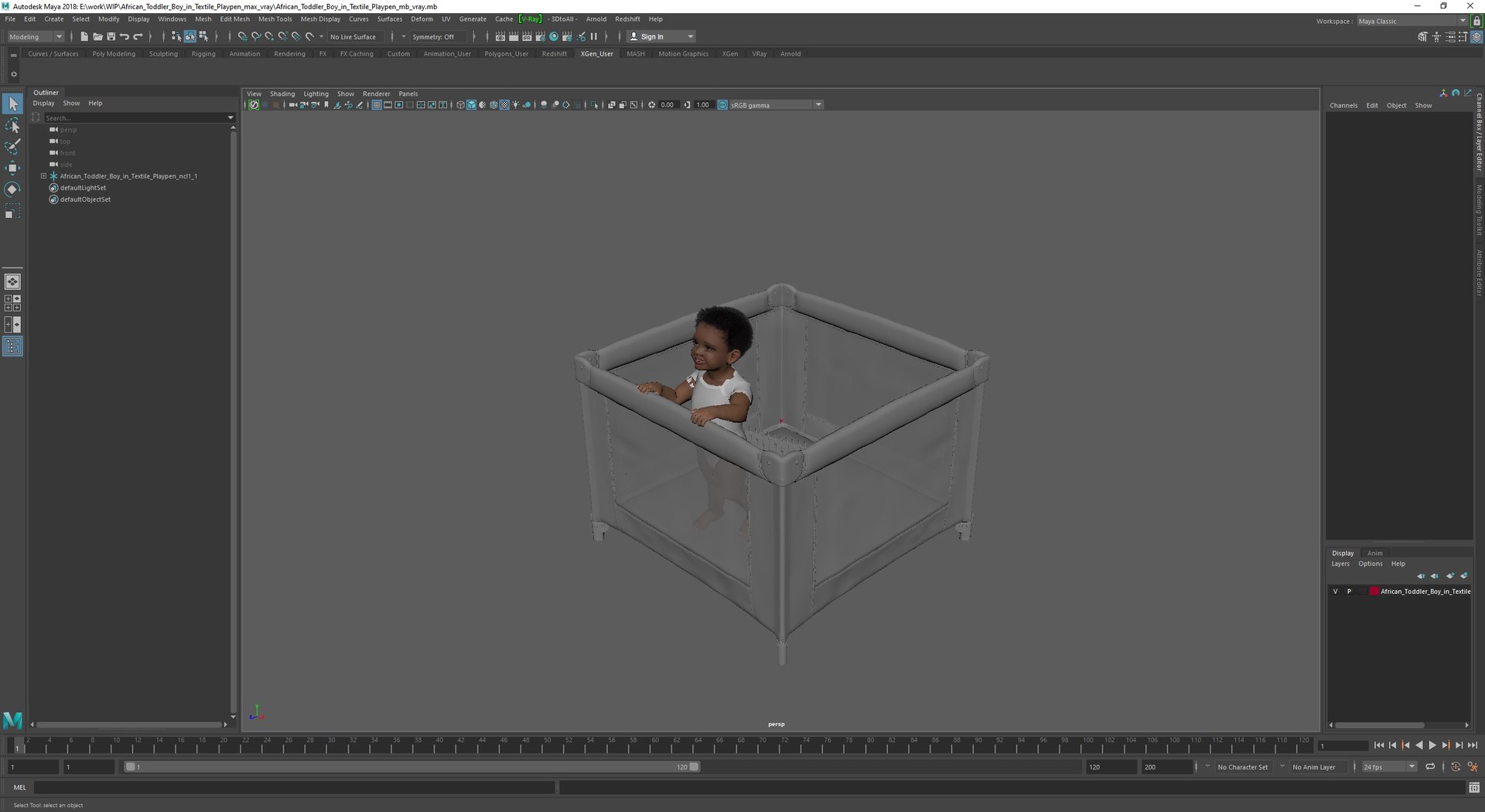Save the current scene

[111, 36]
